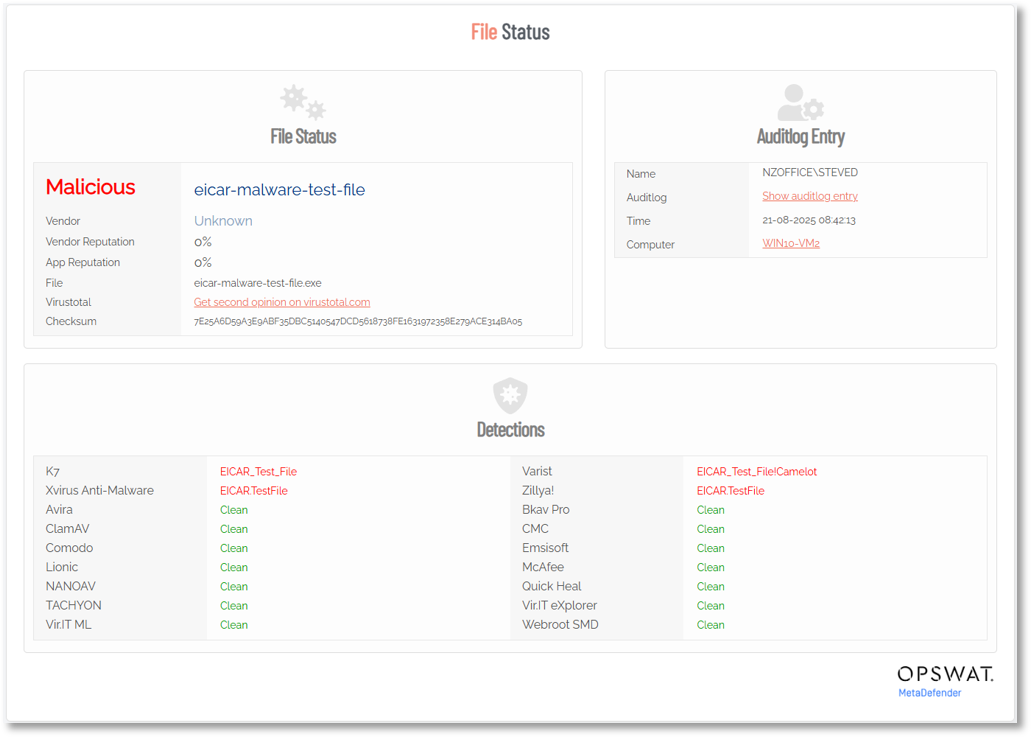Select the checksum hash value
This screenshot has width=1031, height=737.
358,321
